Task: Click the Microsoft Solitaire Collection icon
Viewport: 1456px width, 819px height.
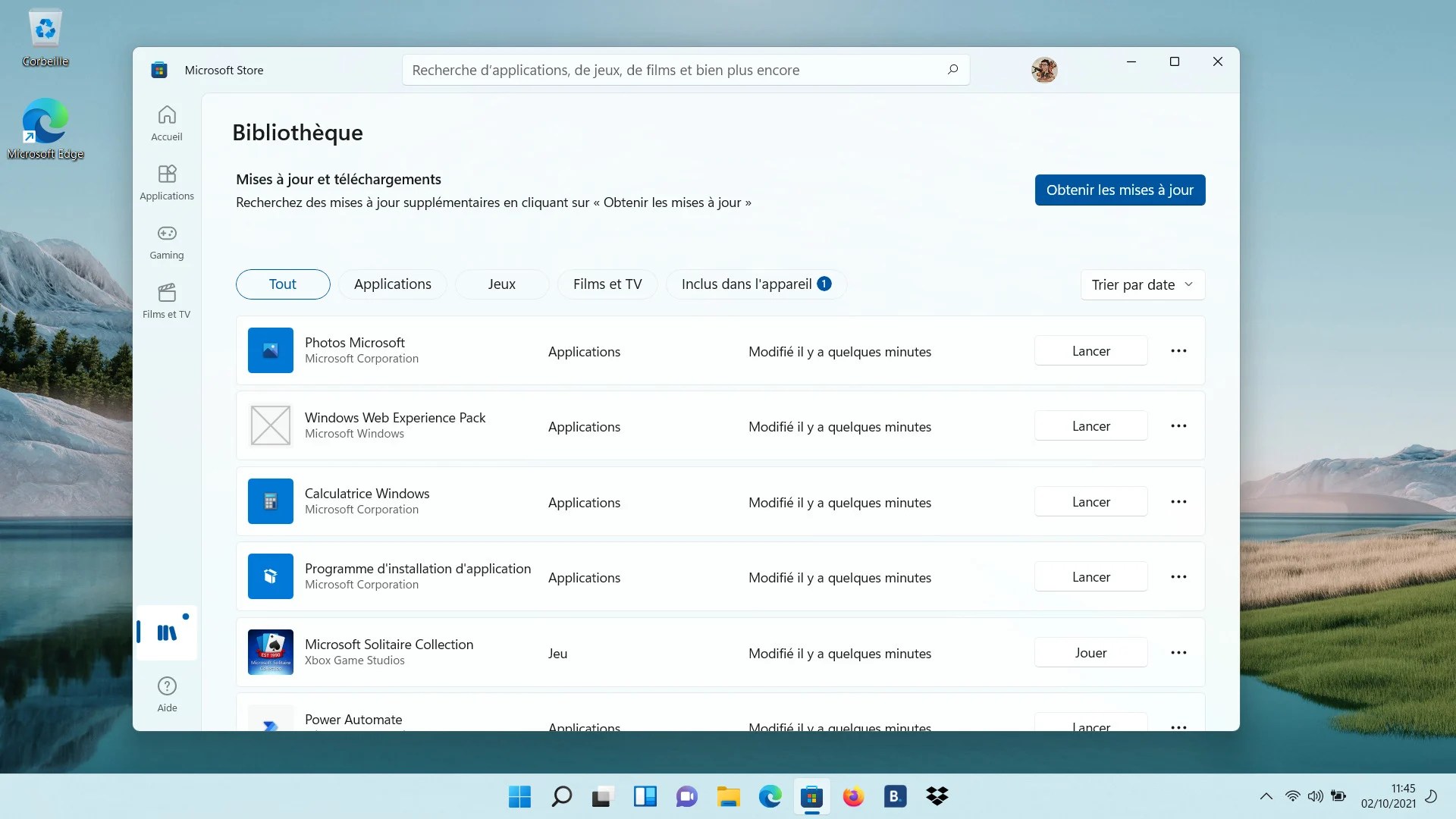Action: (271, 652)
